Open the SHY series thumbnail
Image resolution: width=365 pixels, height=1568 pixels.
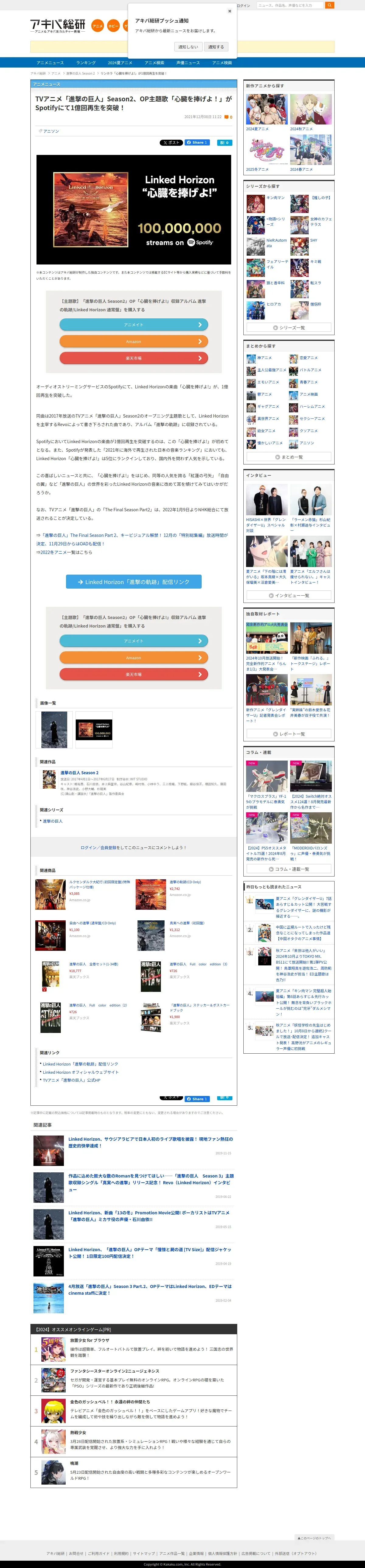click(299, 246)
